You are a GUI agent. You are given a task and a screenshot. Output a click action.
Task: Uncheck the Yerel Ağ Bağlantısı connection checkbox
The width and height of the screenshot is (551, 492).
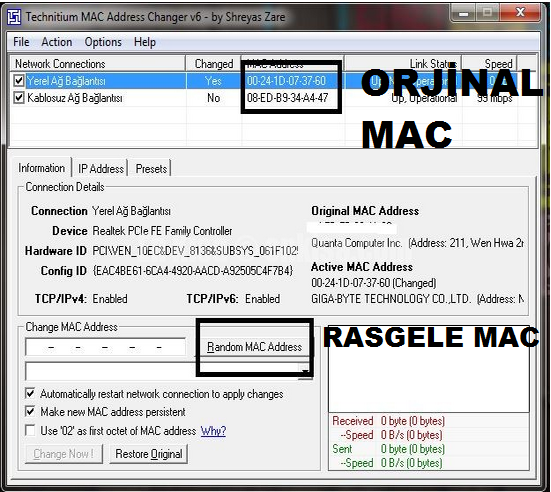pos(19,80)
